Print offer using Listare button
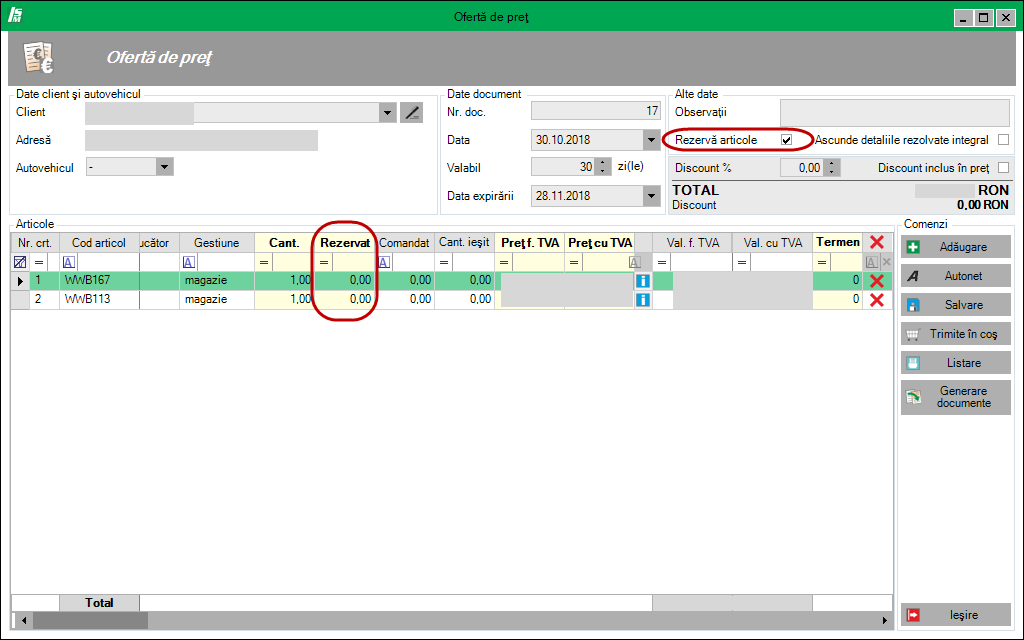 click(x=955, y=363)
